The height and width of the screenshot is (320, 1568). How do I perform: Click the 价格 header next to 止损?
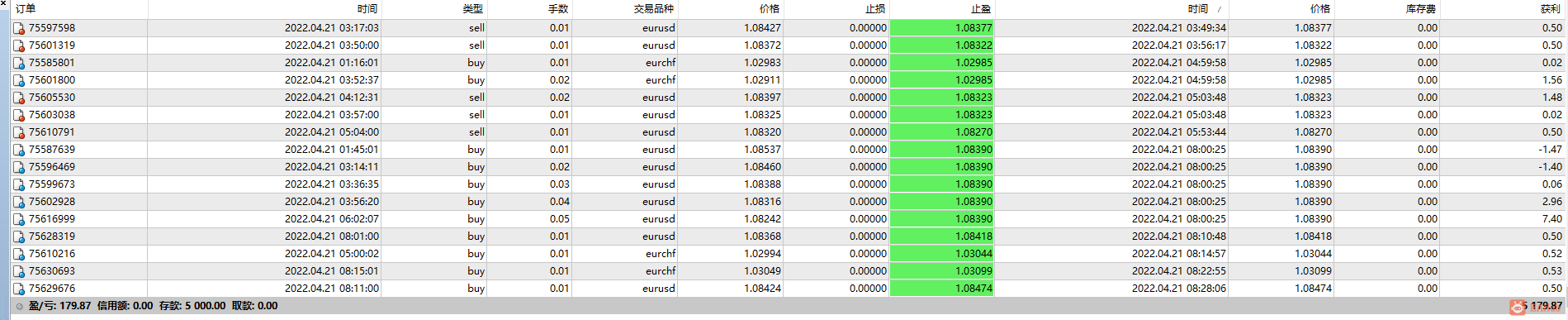pyautogui.click(x=770, y=9)
